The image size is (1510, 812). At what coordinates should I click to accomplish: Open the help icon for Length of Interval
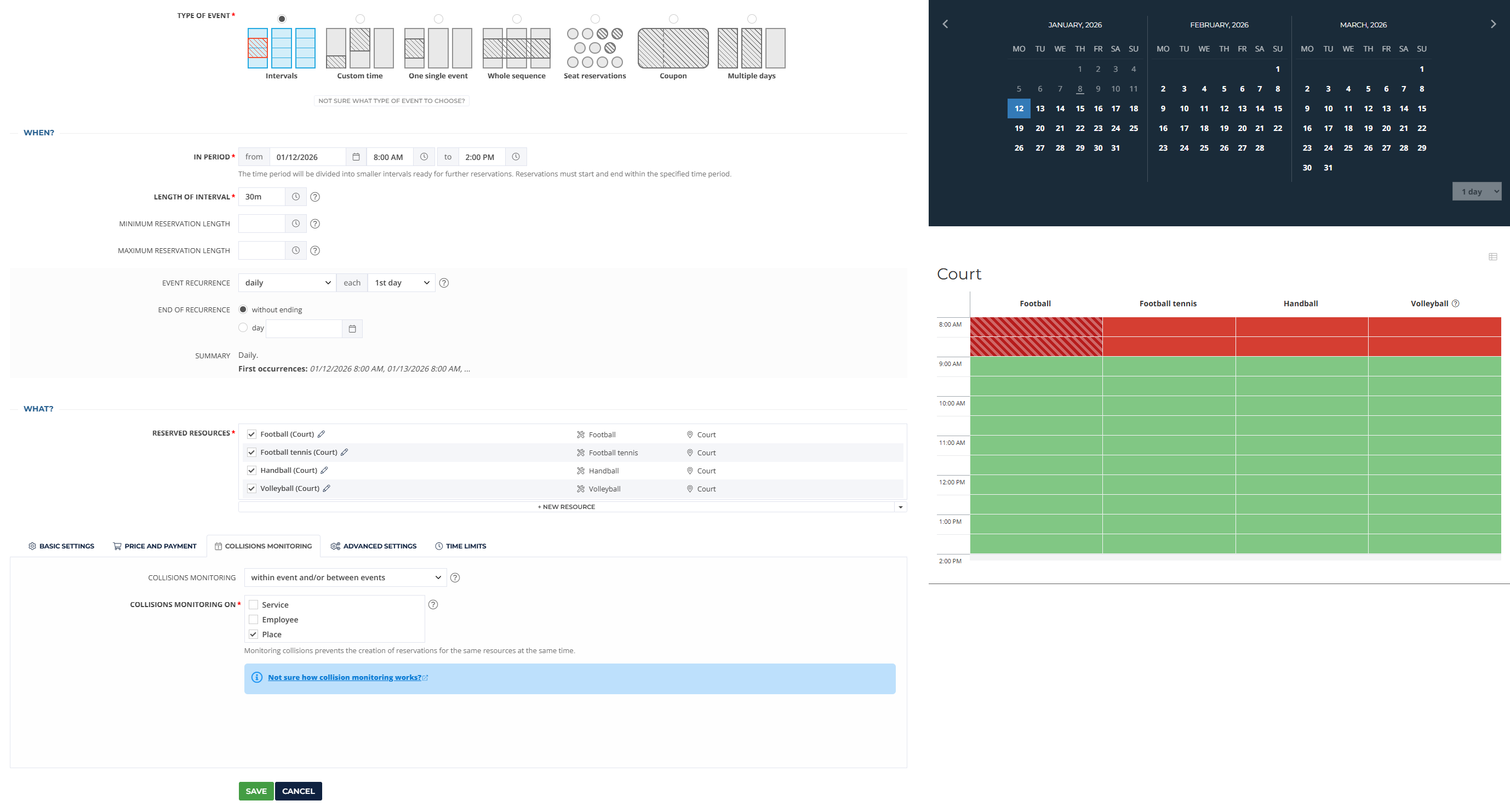pos(315,197)
